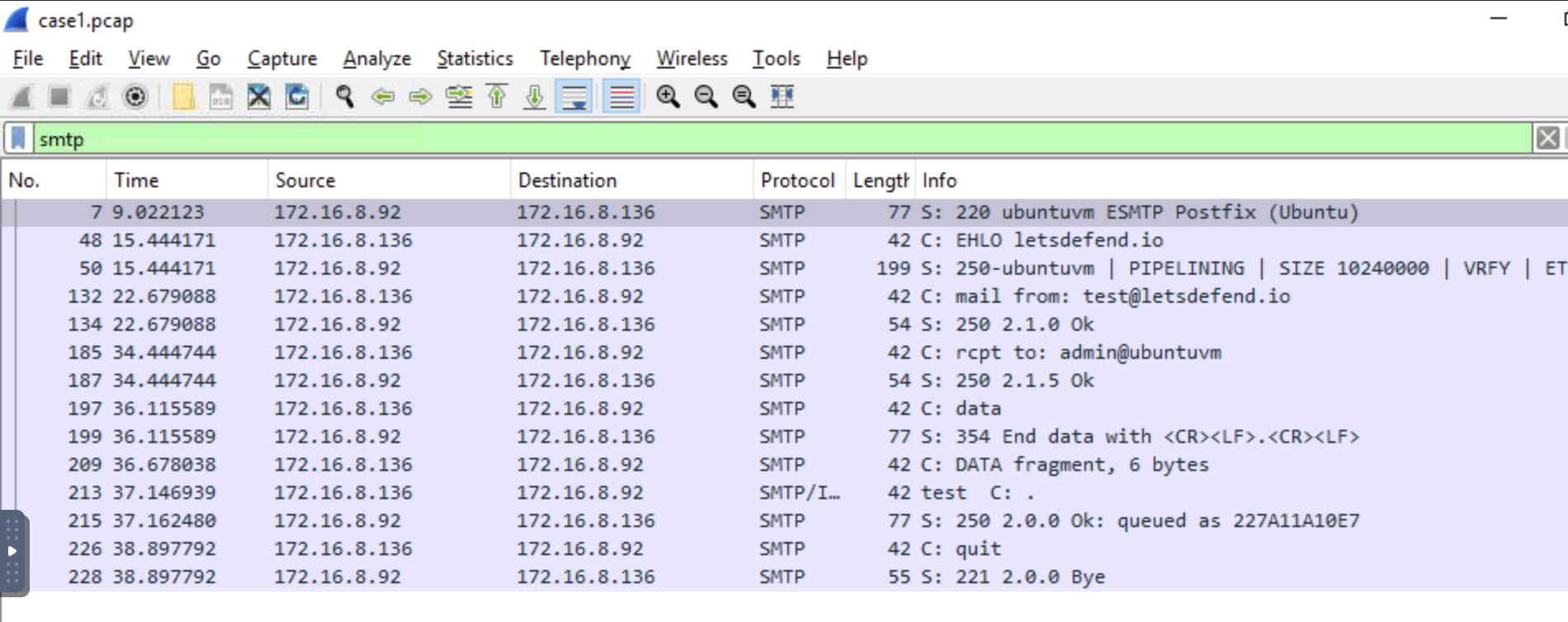Viewport: 1568px width, 622px height.
Task: Open the Capture menu
Action: pos(282,59)
